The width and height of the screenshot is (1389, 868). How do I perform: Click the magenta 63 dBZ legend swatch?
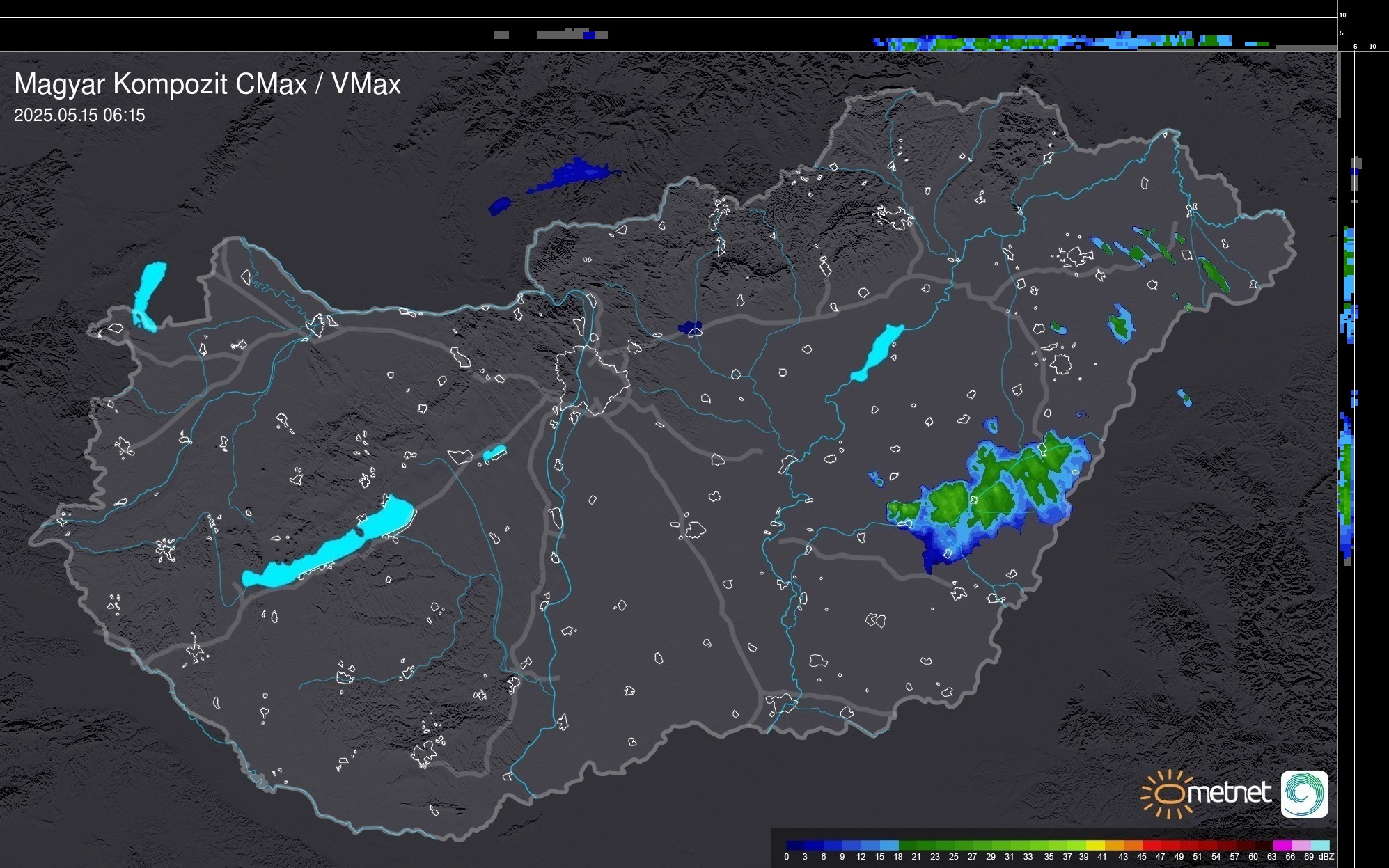1282,845
